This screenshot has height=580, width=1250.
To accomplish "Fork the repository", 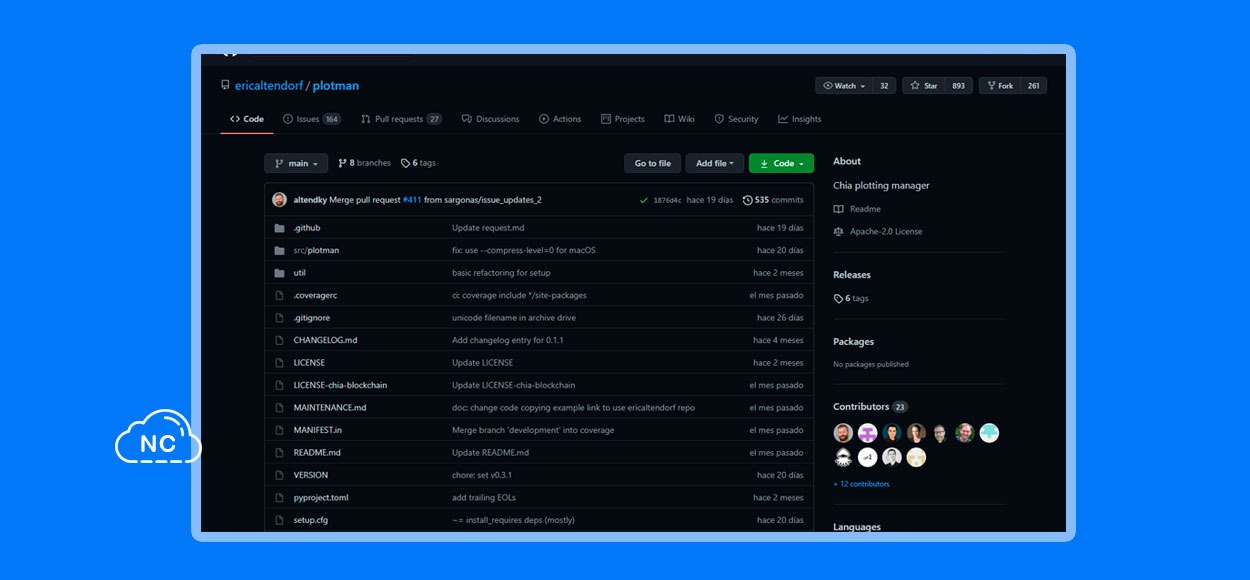I will (999, 86).
